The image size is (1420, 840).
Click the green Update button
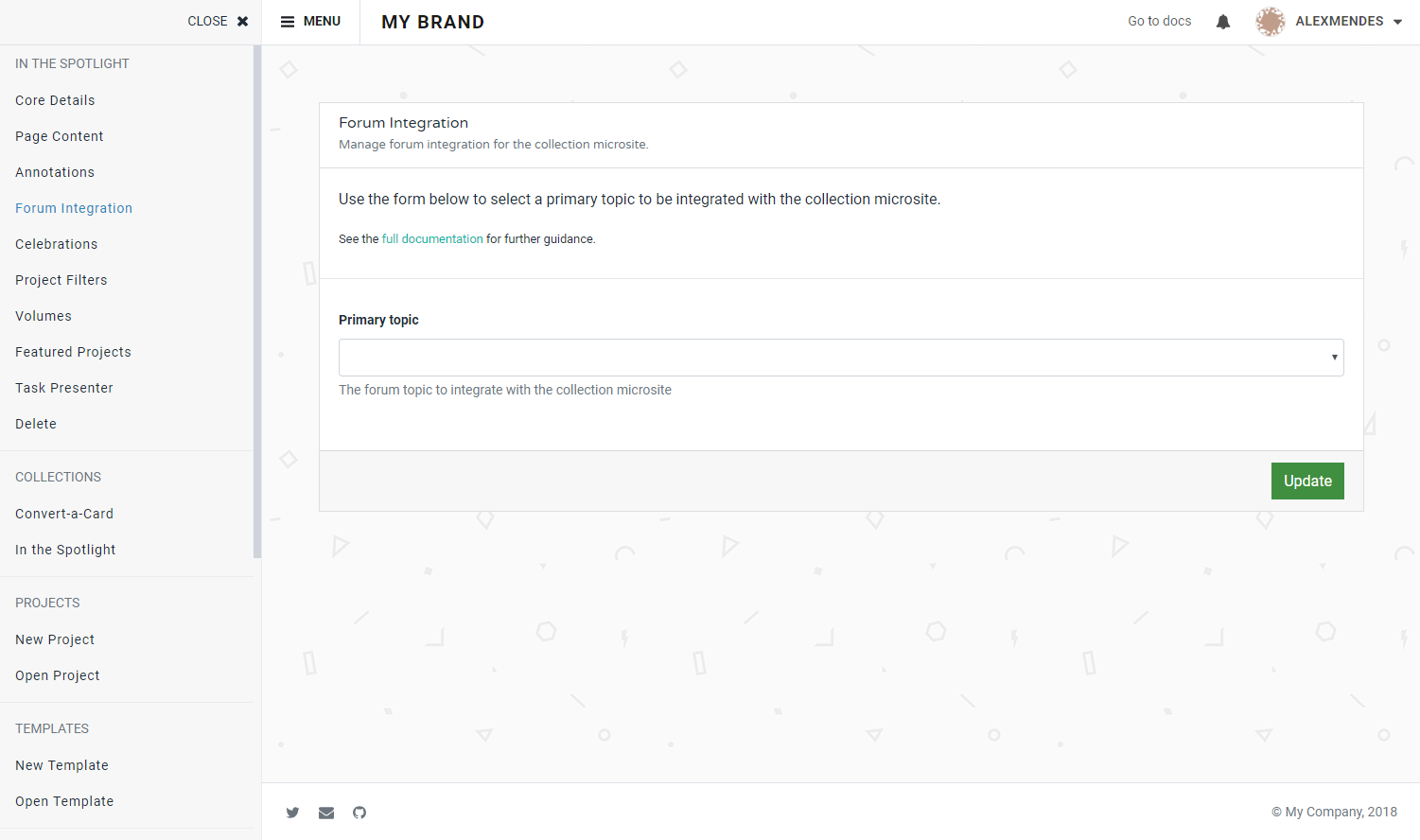tap(1307, 481)
